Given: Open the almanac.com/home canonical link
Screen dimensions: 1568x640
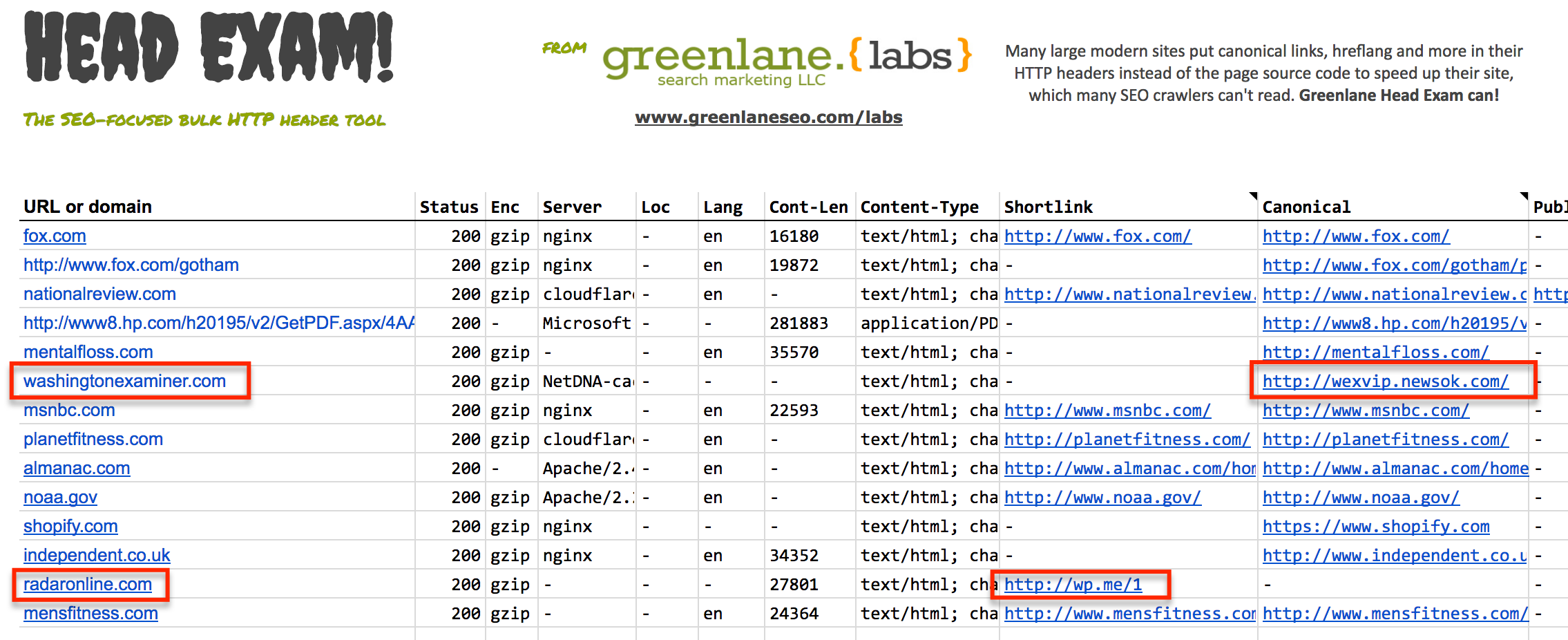Looking at the screenshot, I should [1395, 469].
